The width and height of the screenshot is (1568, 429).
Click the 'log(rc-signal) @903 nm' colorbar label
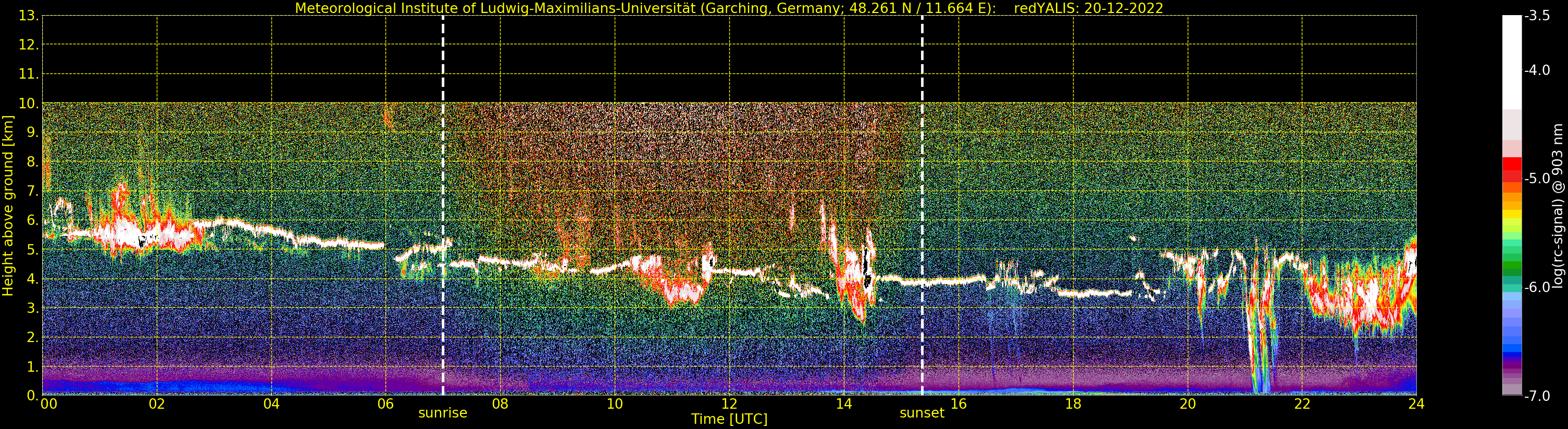1558,206
